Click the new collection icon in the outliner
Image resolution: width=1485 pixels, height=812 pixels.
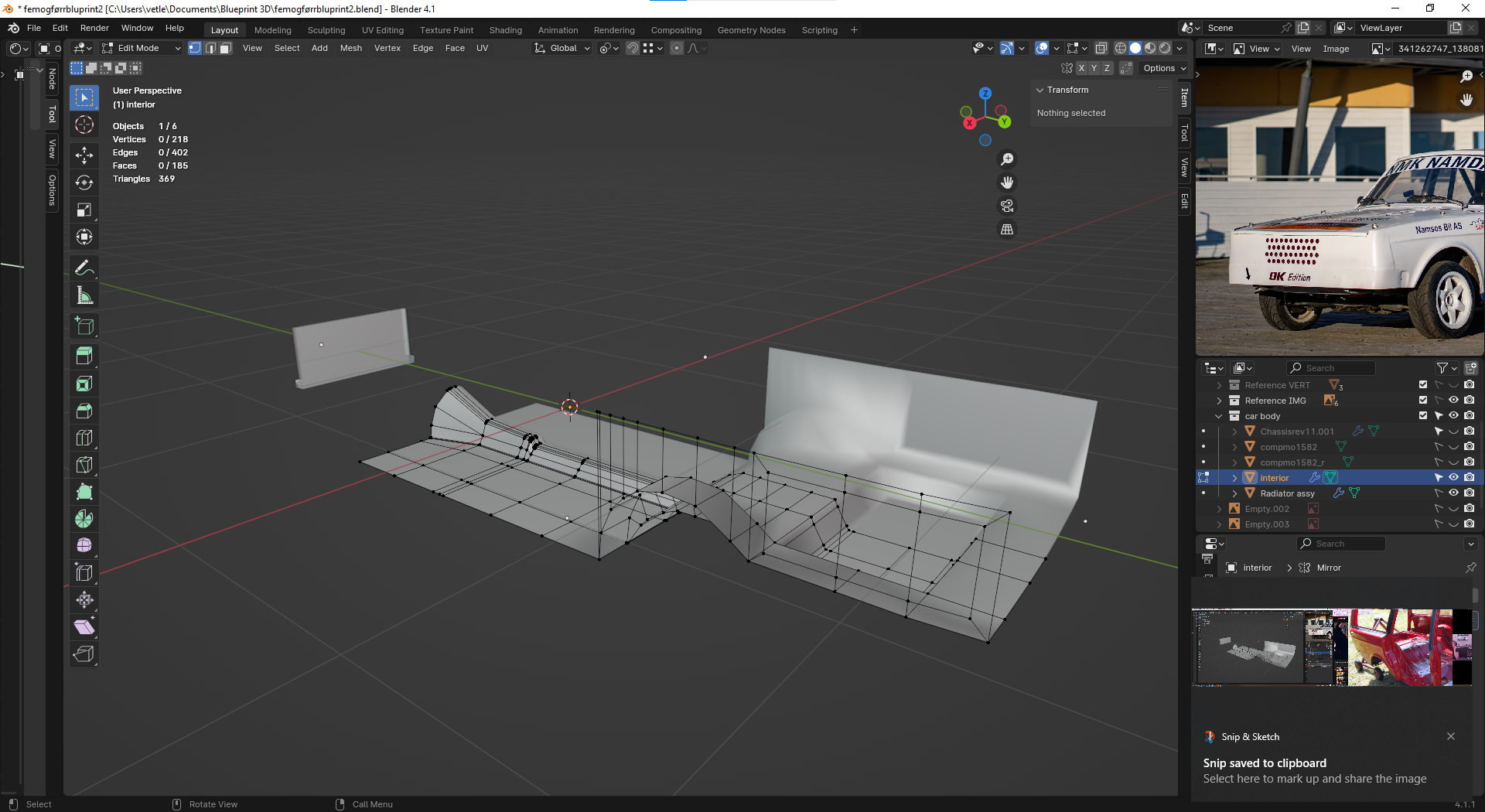pos(1470,368)
